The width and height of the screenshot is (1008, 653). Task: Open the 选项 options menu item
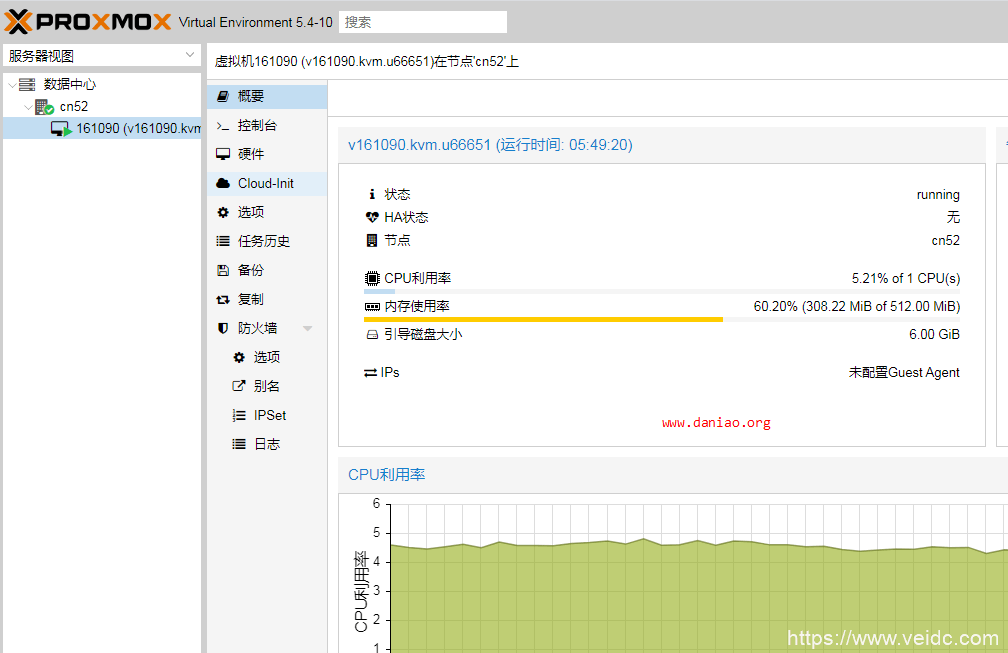click(x=250, y=213)
